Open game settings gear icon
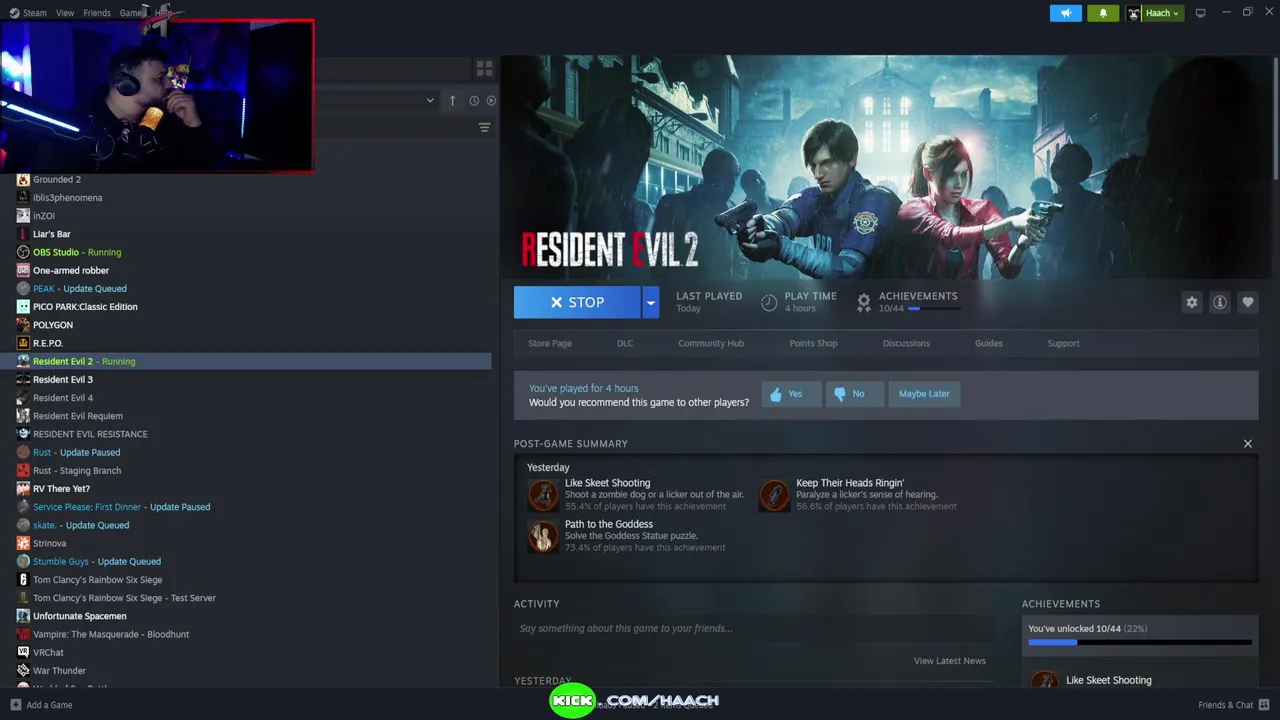The height and width of the screenshot is (720, 1280). tap(1191, 302)
